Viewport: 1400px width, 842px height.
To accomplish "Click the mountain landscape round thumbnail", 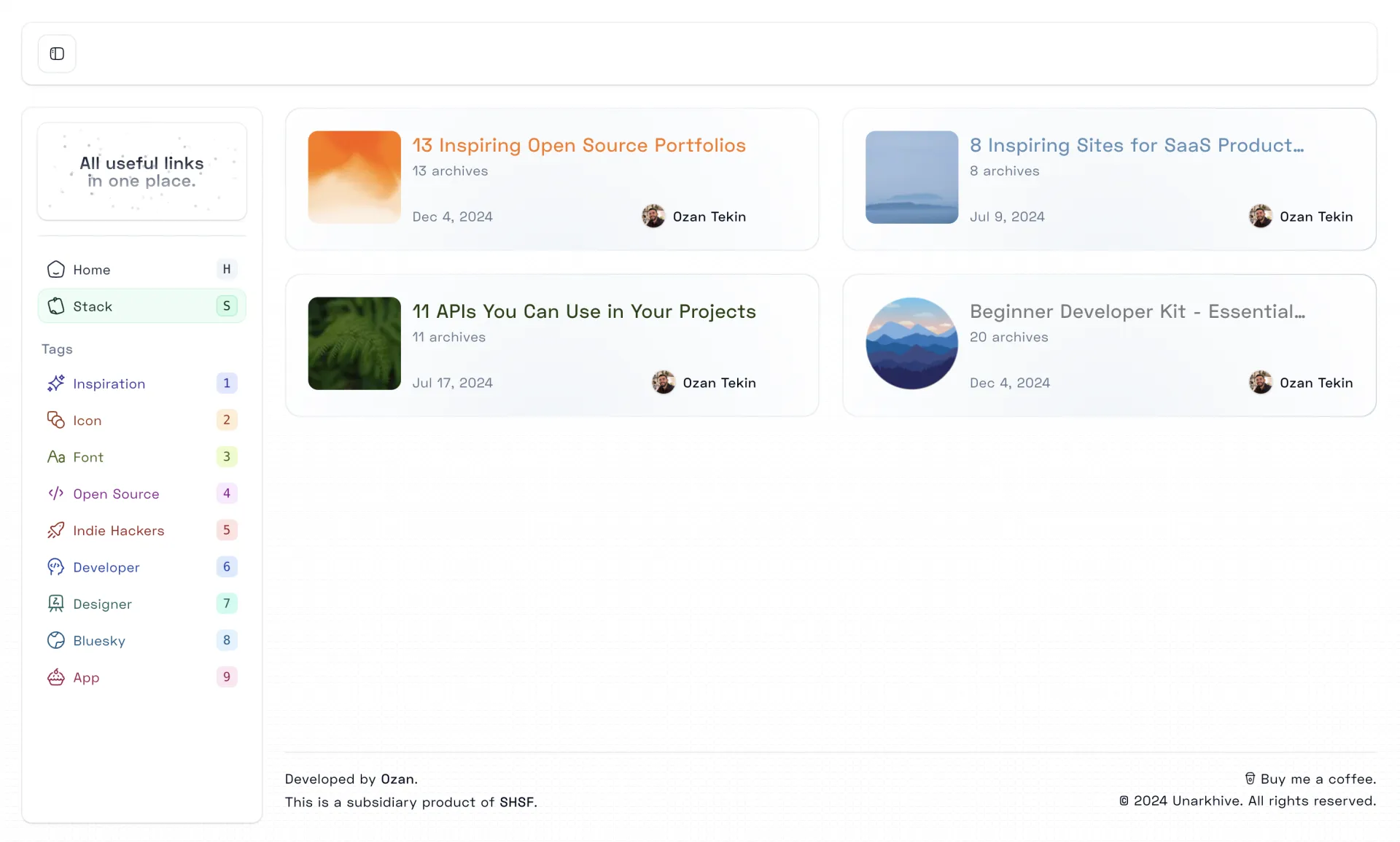I will pyautogui.click(x=911, y=343).
